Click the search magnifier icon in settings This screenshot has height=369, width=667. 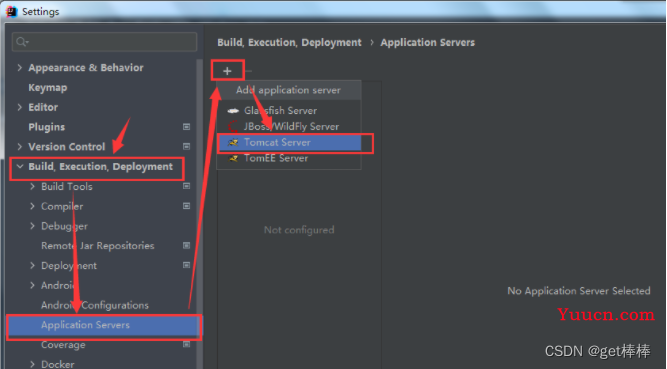[x=22, y=42]
